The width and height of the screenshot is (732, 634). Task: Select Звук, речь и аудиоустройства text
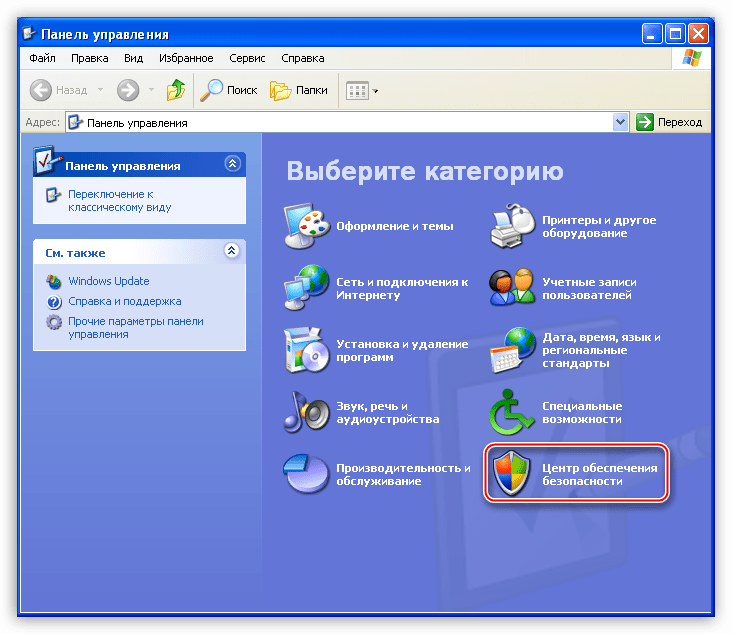387,413
